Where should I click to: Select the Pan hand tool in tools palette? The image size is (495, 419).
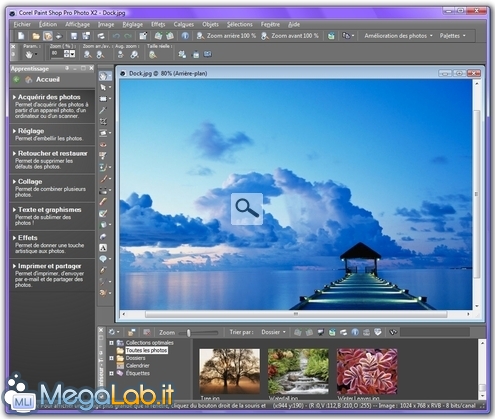[x=103, y=76]
